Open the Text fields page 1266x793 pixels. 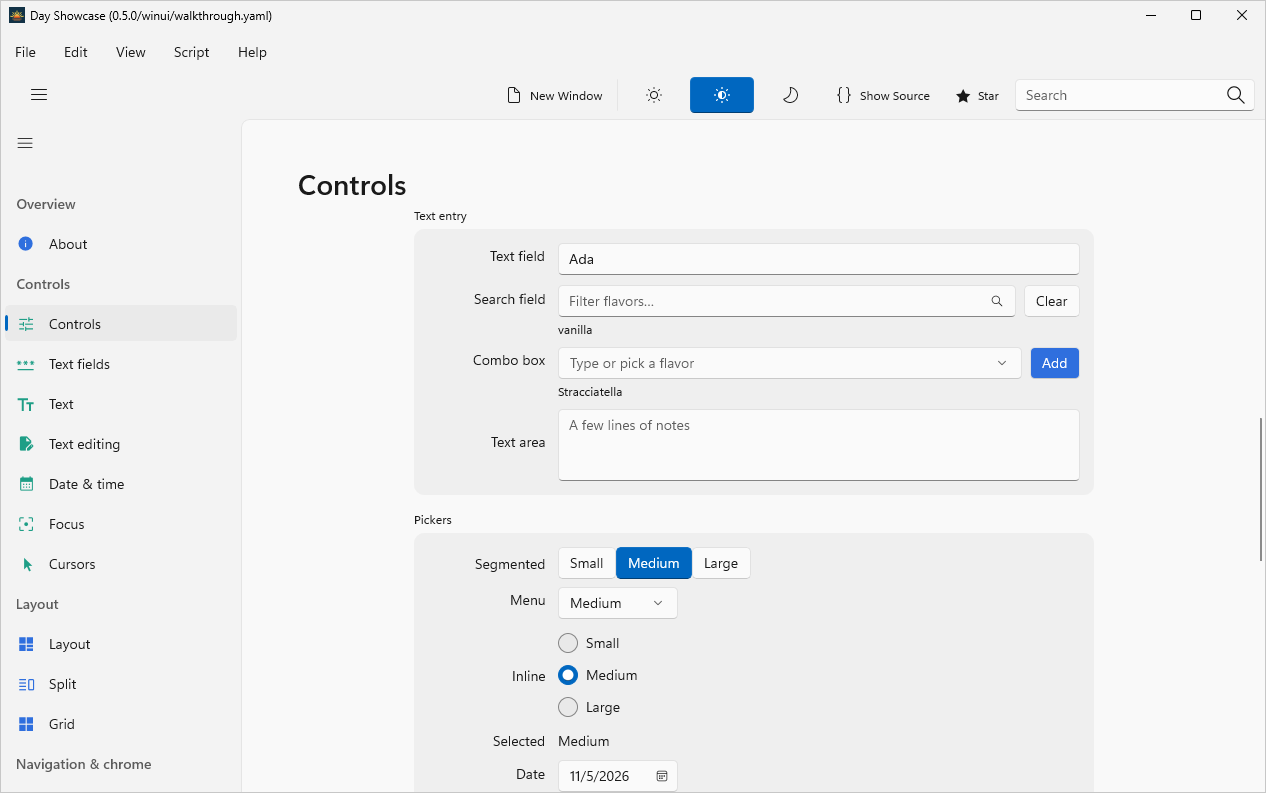pyautogui.click(x=121, y=364)
